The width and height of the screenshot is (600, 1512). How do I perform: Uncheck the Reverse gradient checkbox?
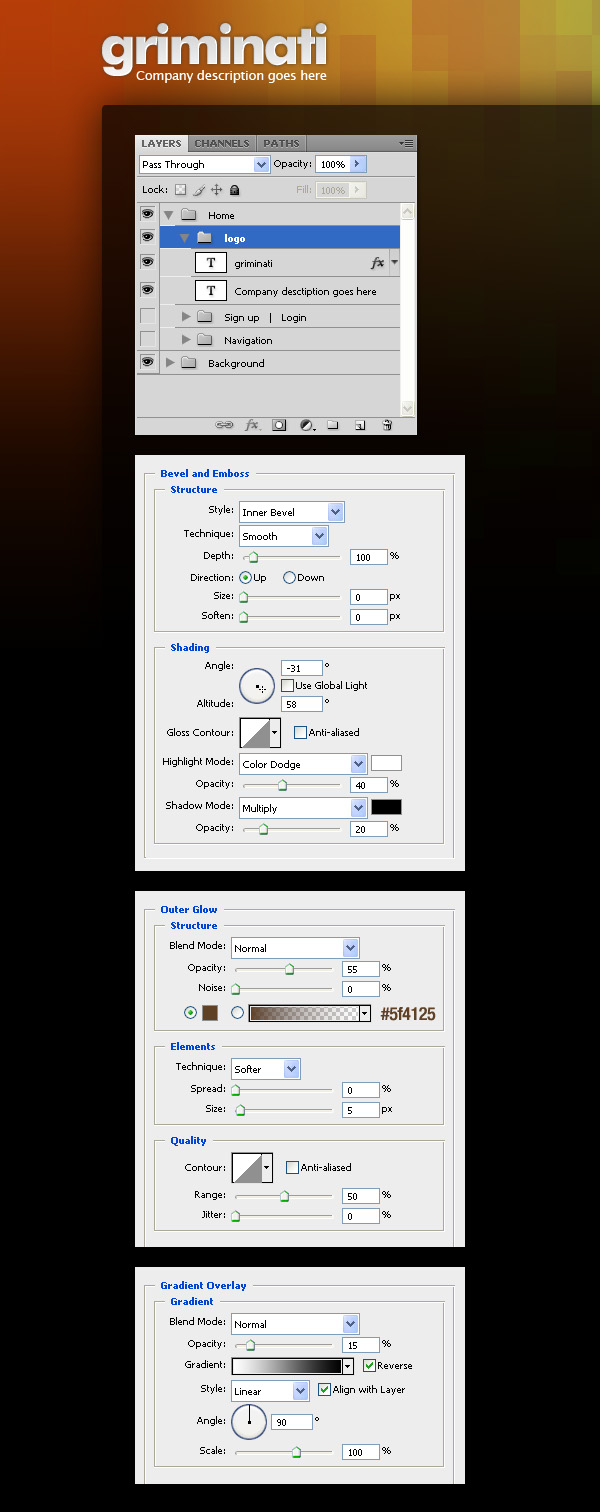click(369, 1365)
